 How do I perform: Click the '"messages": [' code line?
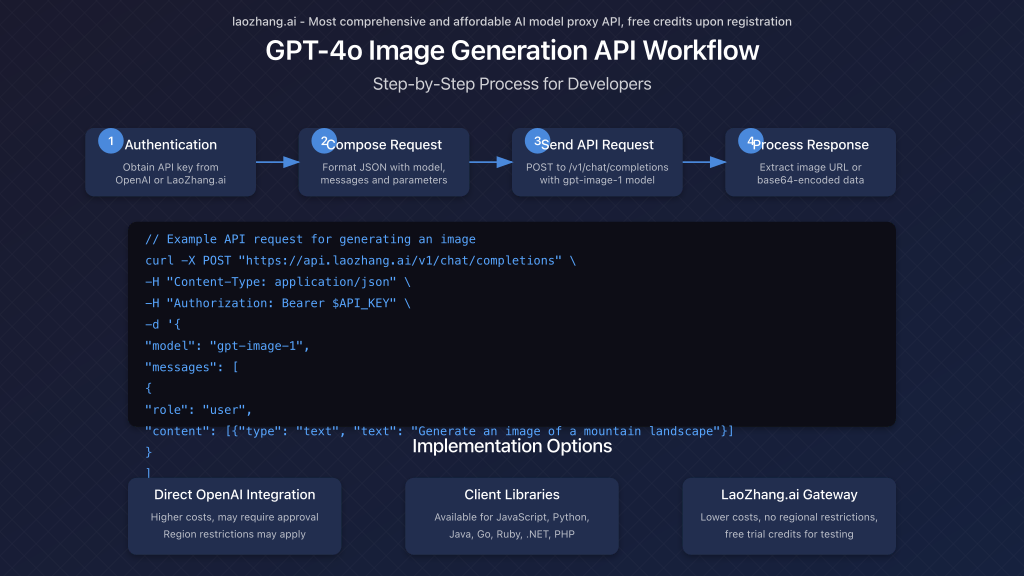pos(192,367)
